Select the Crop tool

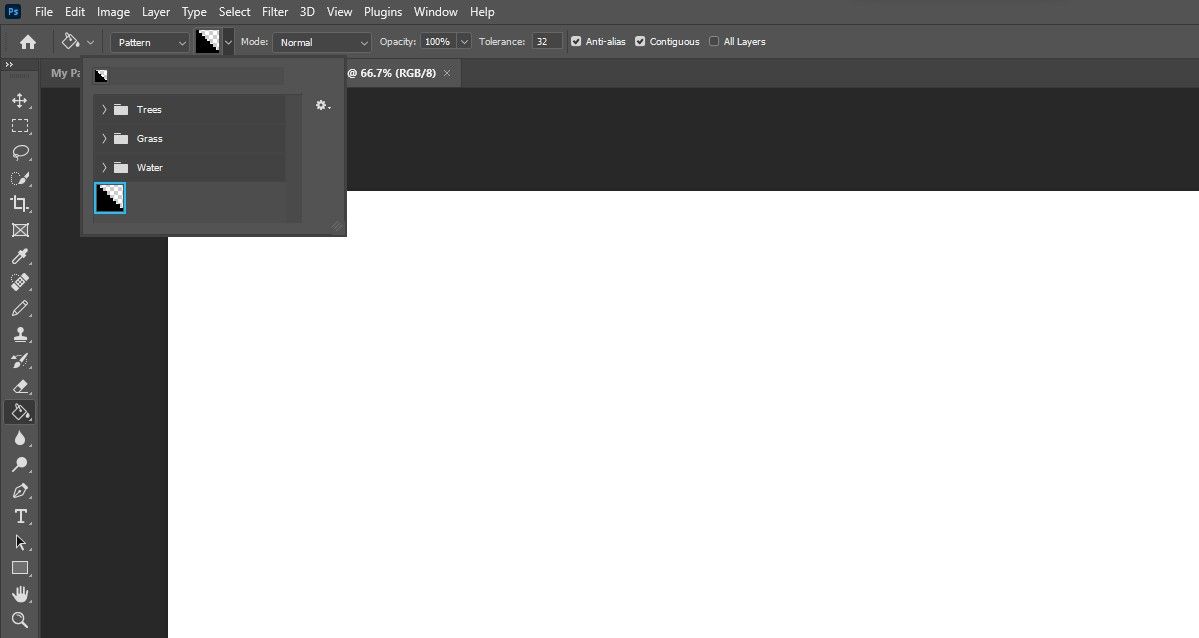click(20, 204)
